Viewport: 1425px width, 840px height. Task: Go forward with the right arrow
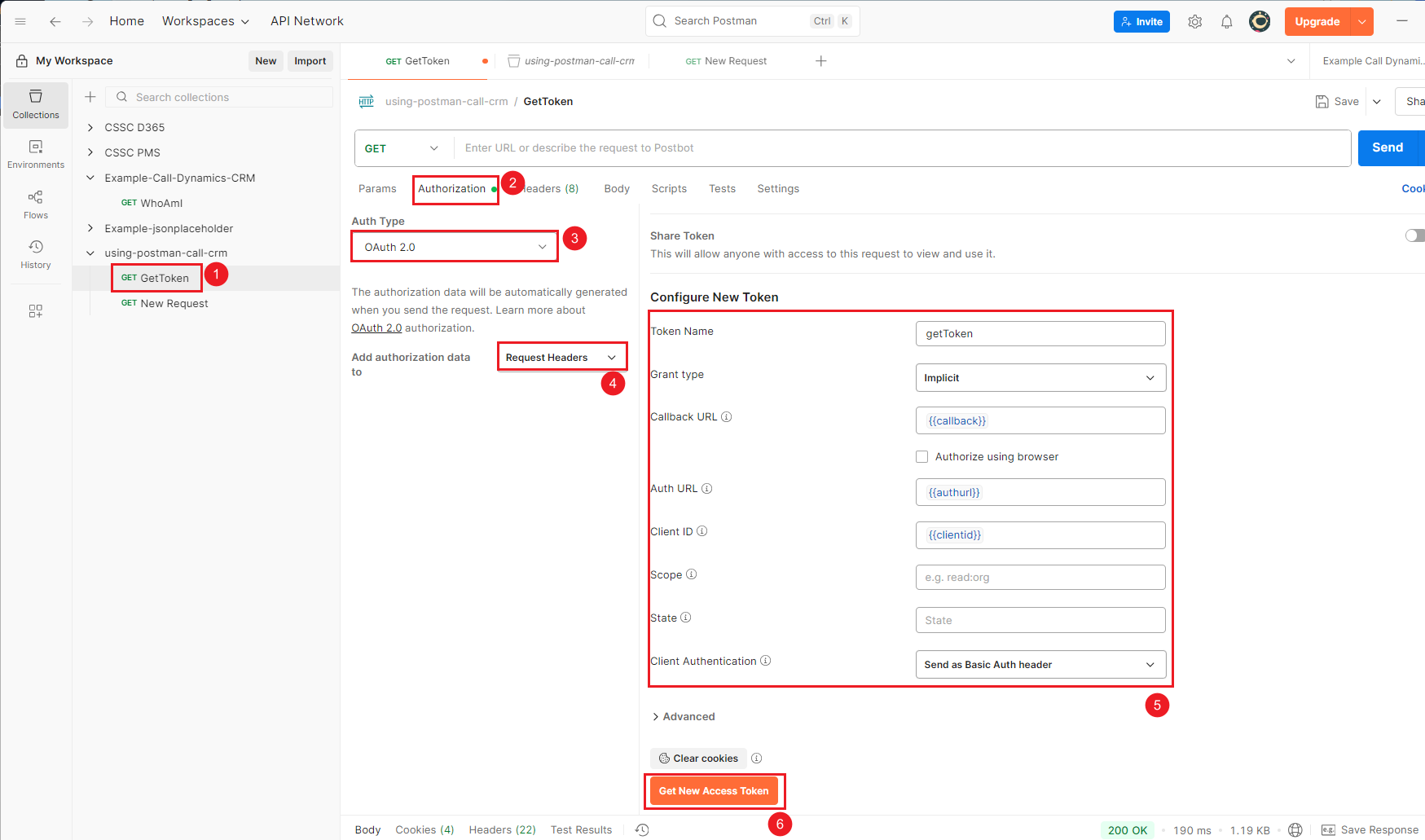[x=87, y=21]
